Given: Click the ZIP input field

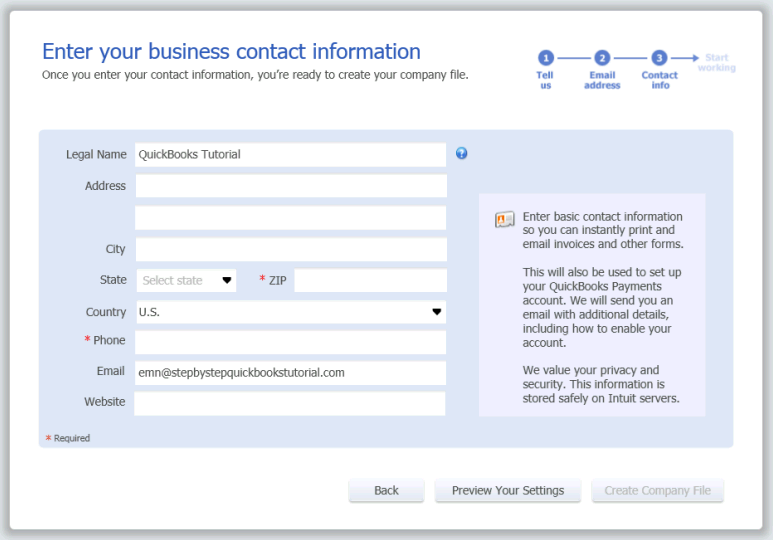Looking at the screenshot, I should (371, 281).
